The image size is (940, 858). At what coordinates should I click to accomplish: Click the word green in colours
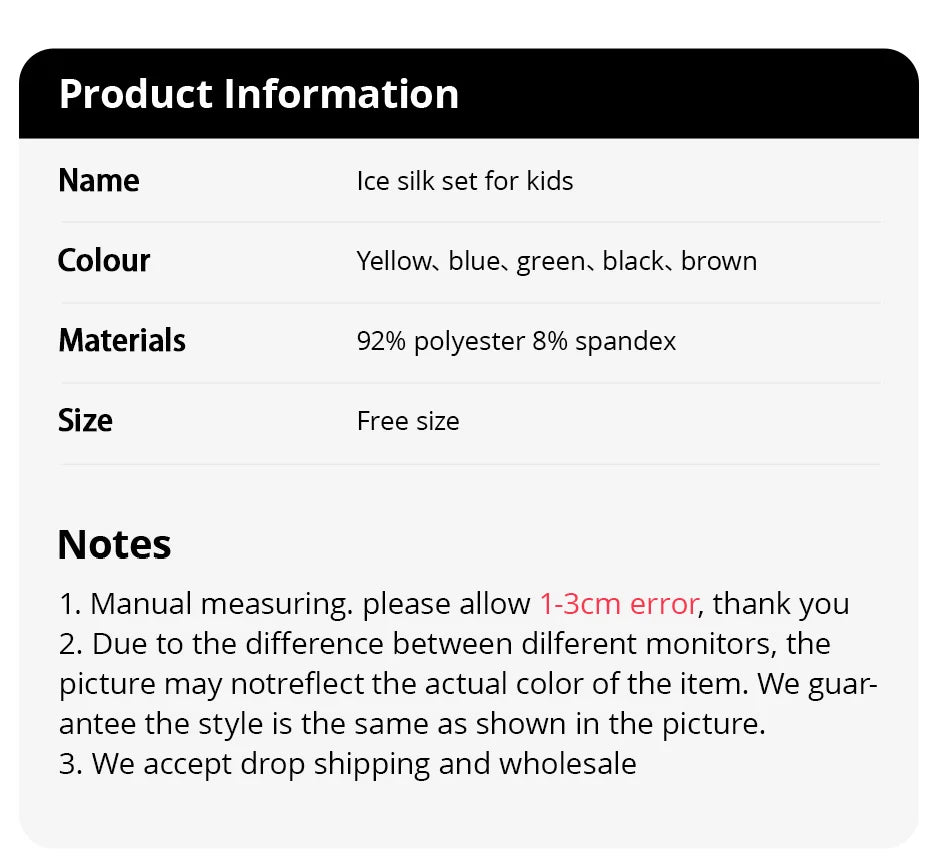[x=551, y=262]
